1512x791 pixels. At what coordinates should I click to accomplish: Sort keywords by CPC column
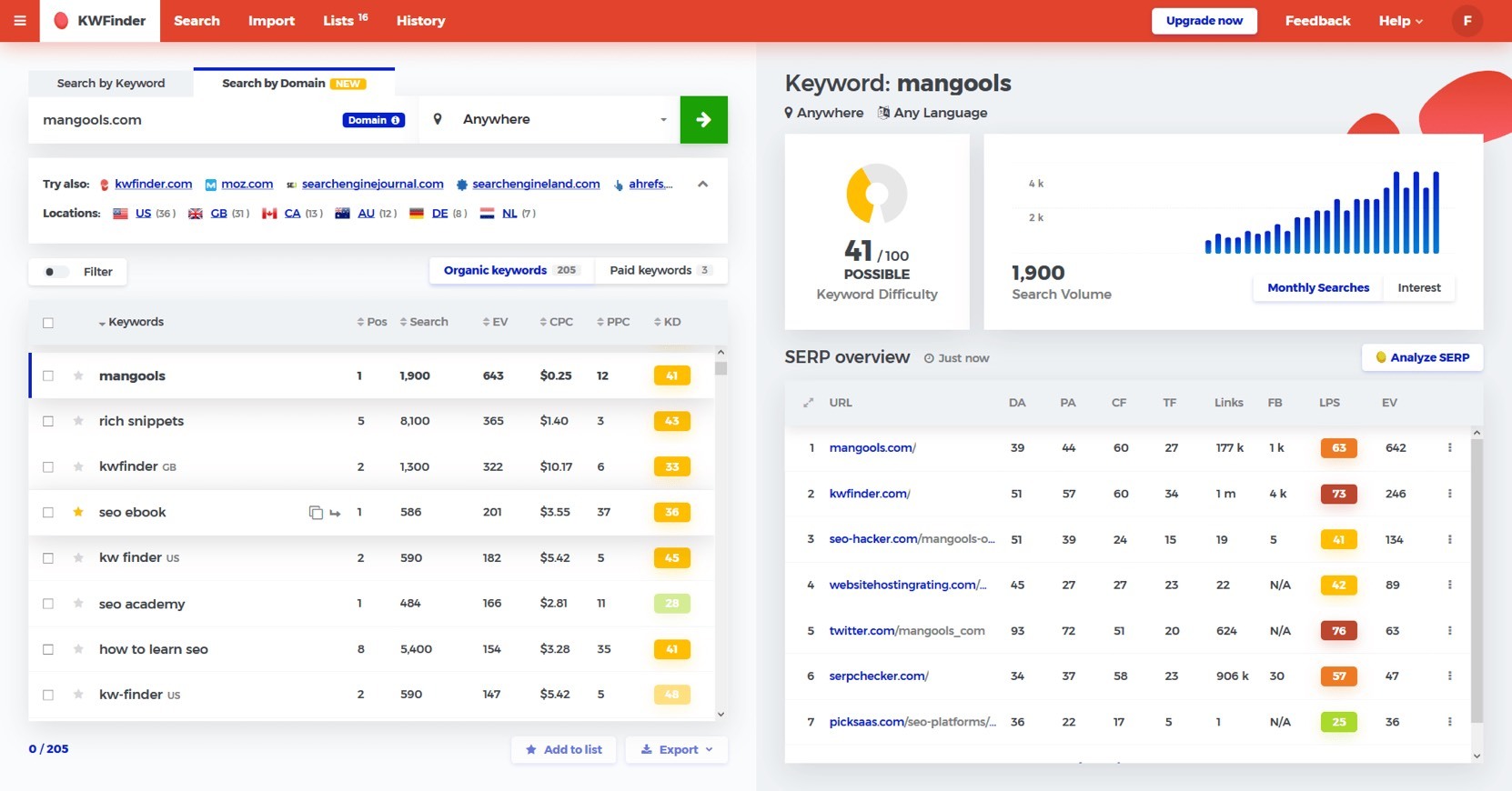[556, 322]
